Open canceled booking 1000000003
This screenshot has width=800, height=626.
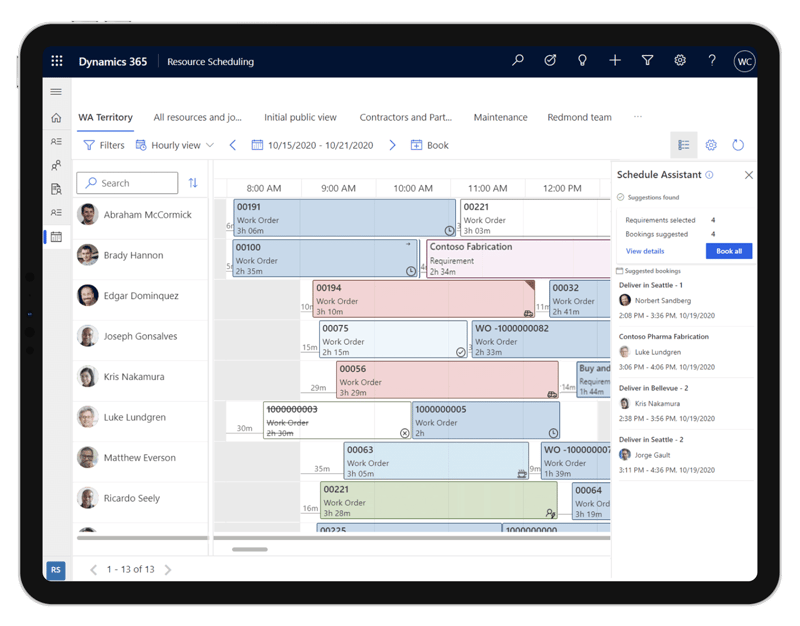(x=337, y=420)
